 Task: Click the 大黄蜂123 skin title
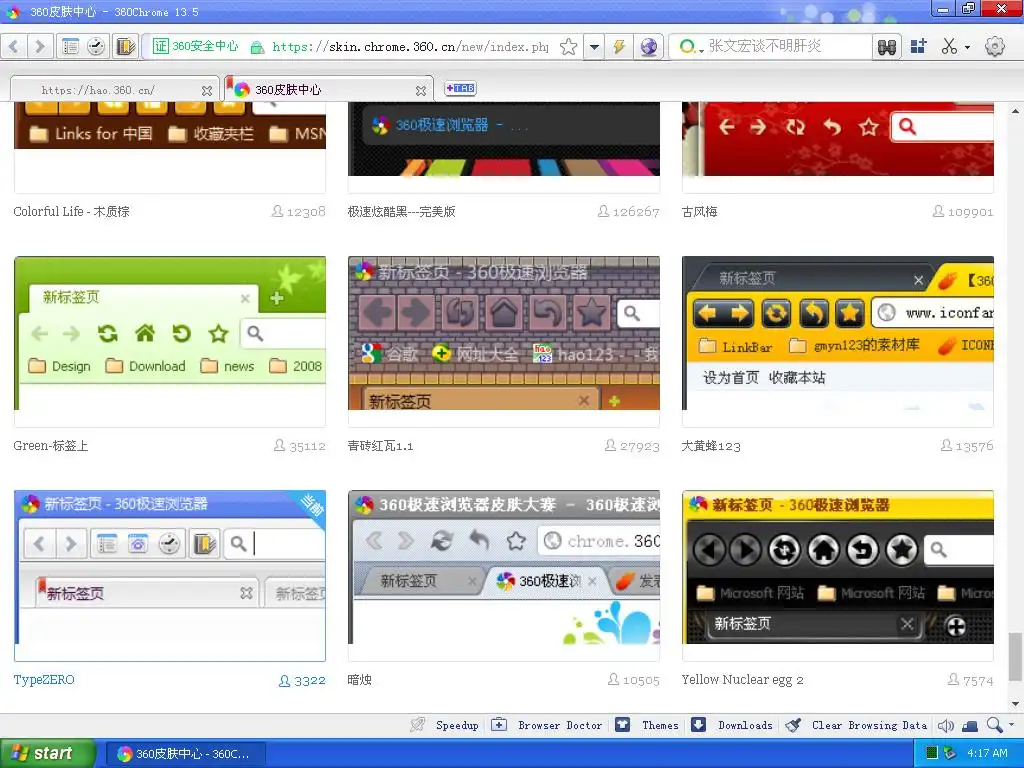point(711,446)
